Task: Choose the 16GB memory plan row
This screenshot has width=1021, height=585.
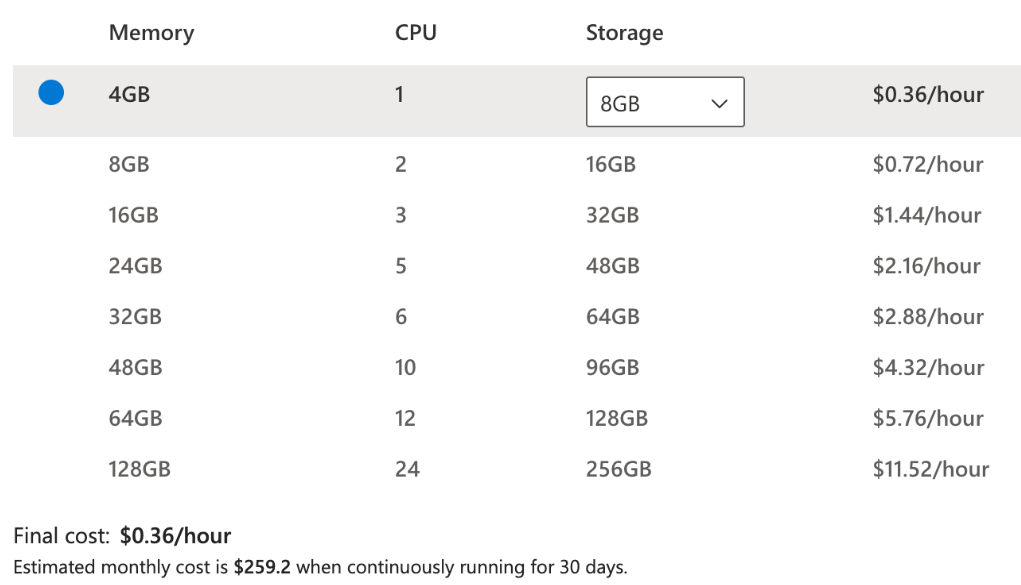Action: pos(133,215)
